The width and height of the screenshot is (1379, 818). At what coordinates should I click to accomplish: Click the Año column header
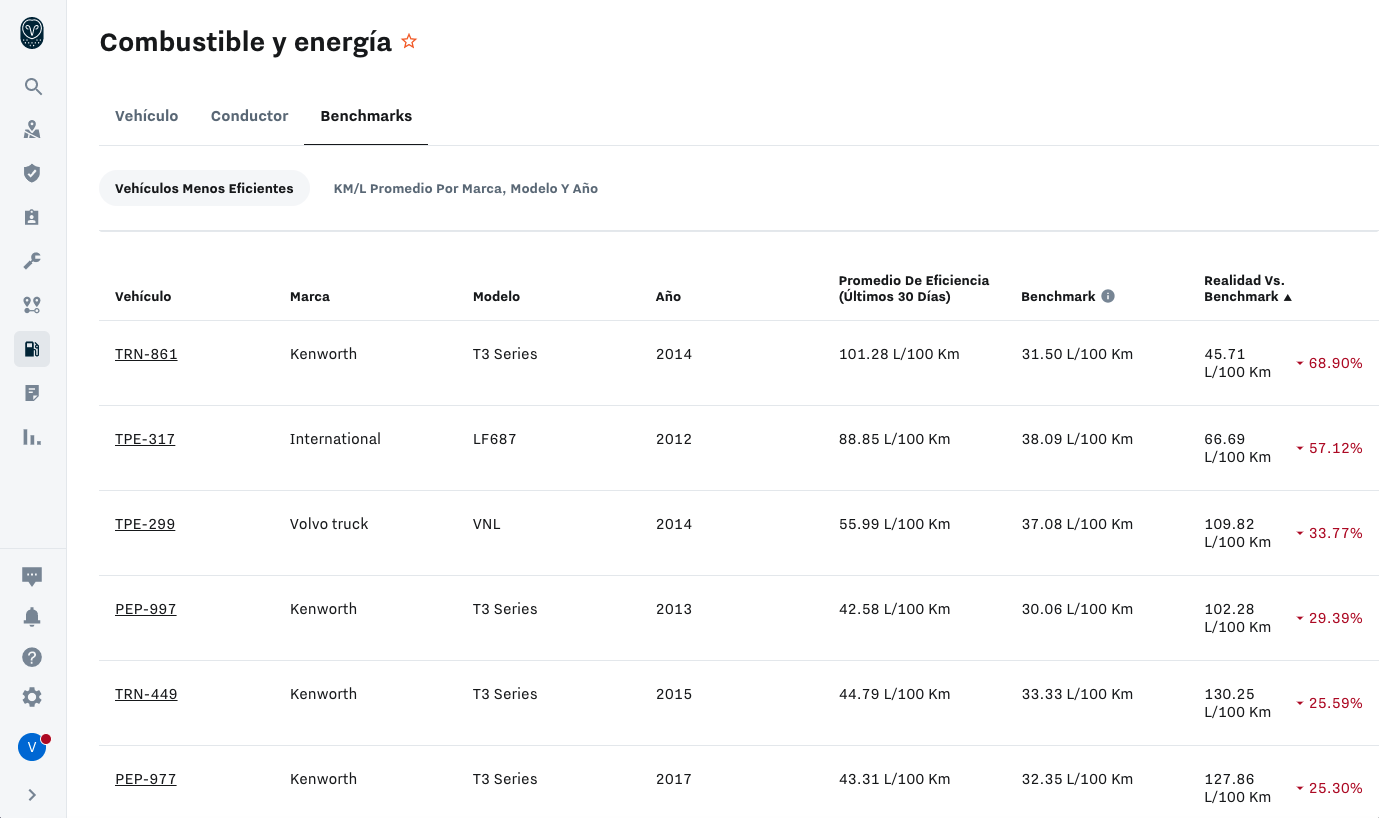coord(668,296)
